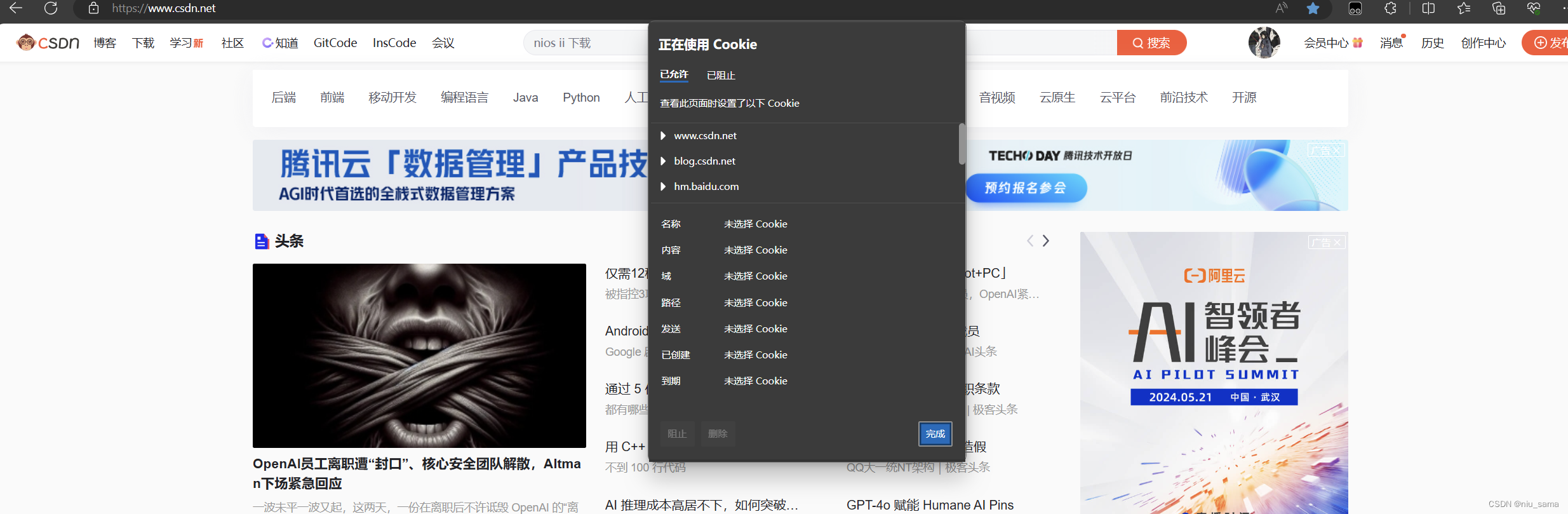The width and height of the screenshot is (1568, 514).
Task: Click 预约报名参会 banner button
Action: point(1026,188)
